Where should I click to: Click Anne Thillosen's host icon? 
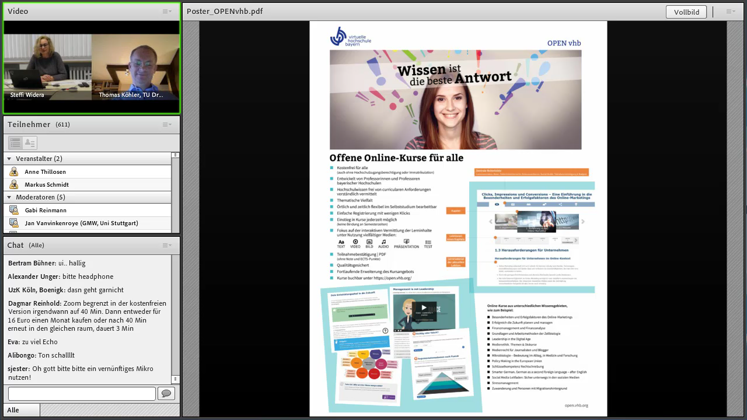tap(14, 172)
